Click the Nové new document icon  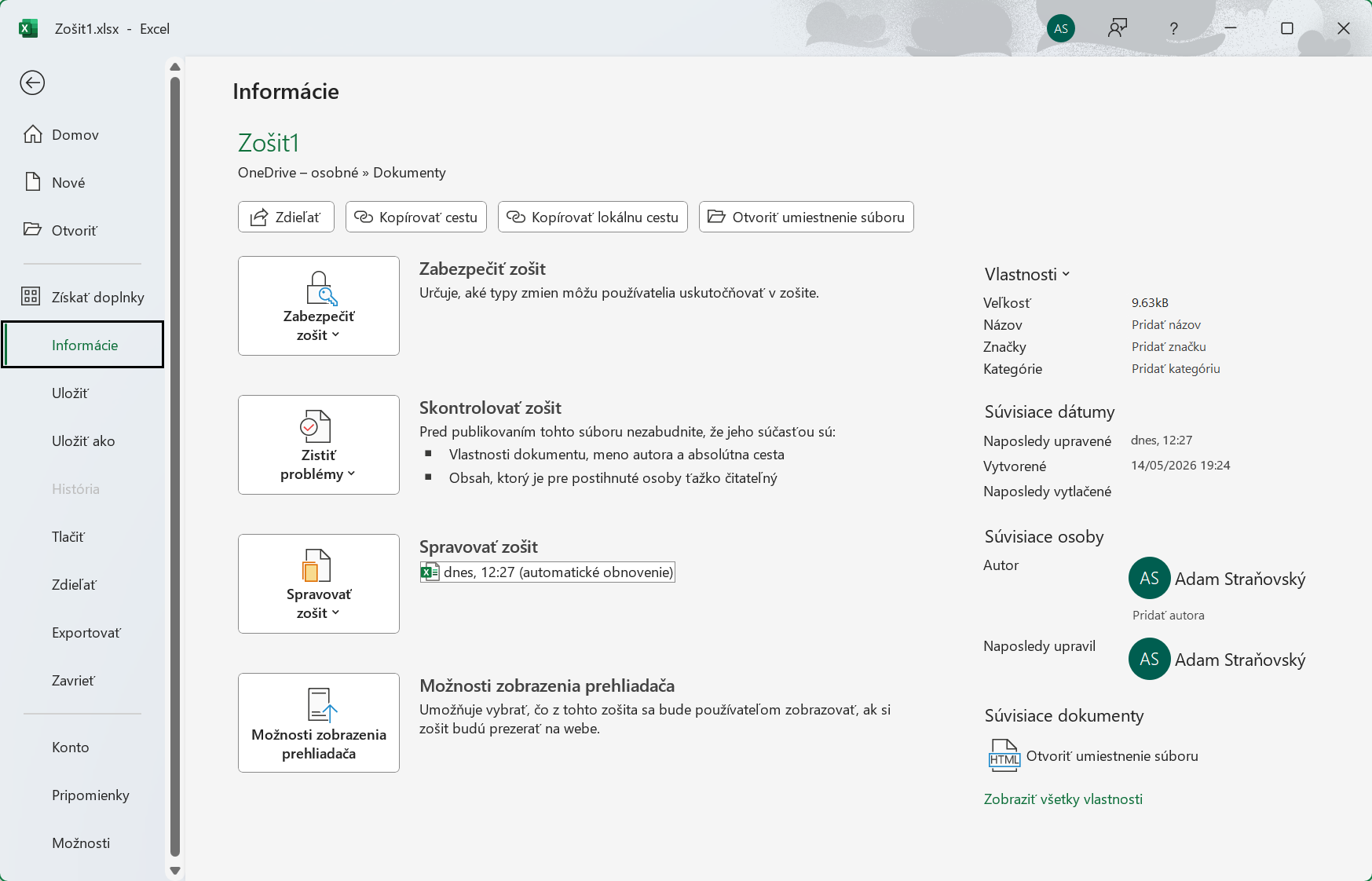pos(32,182)
